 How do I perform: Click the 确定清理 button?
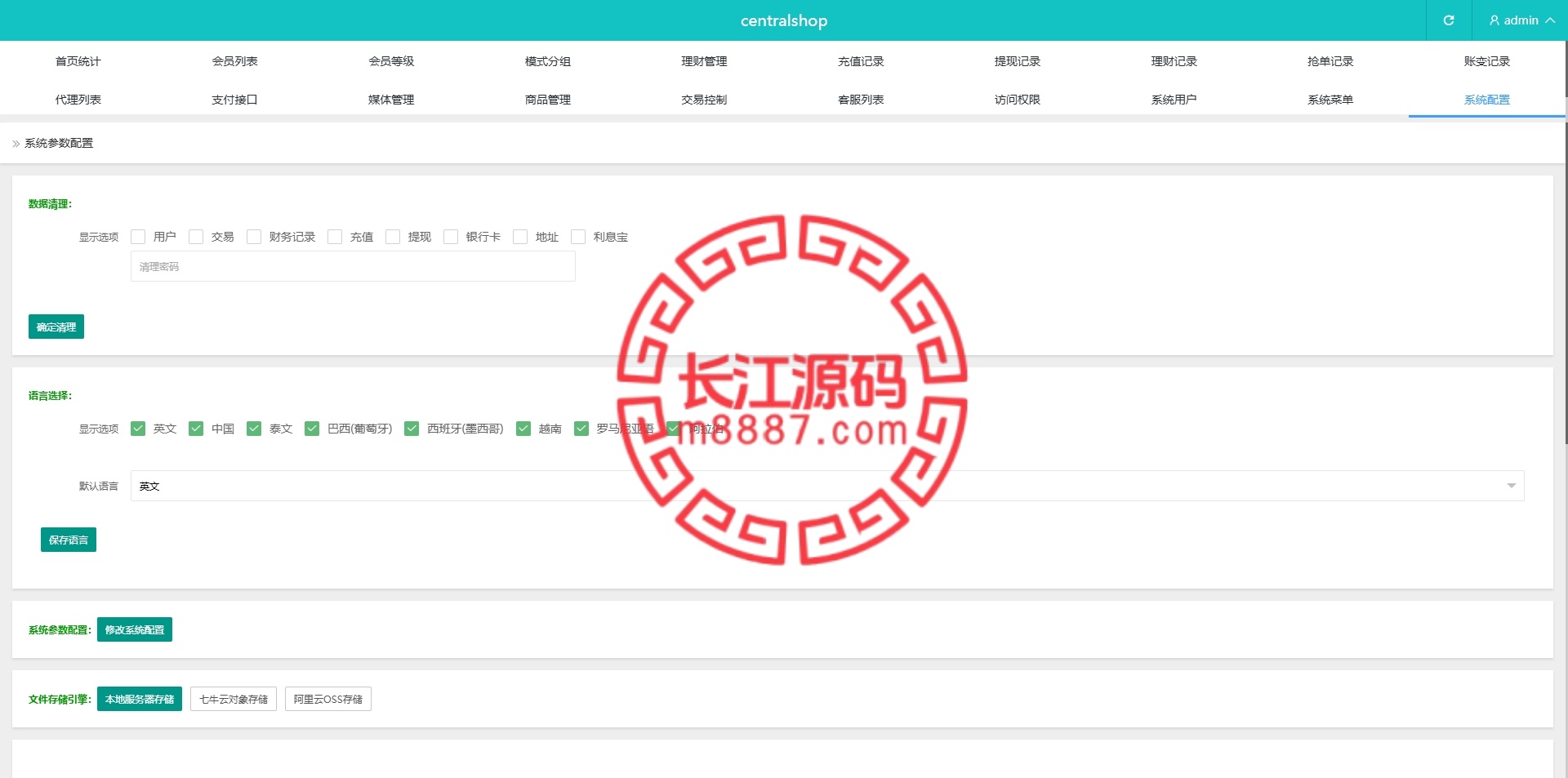56,327
